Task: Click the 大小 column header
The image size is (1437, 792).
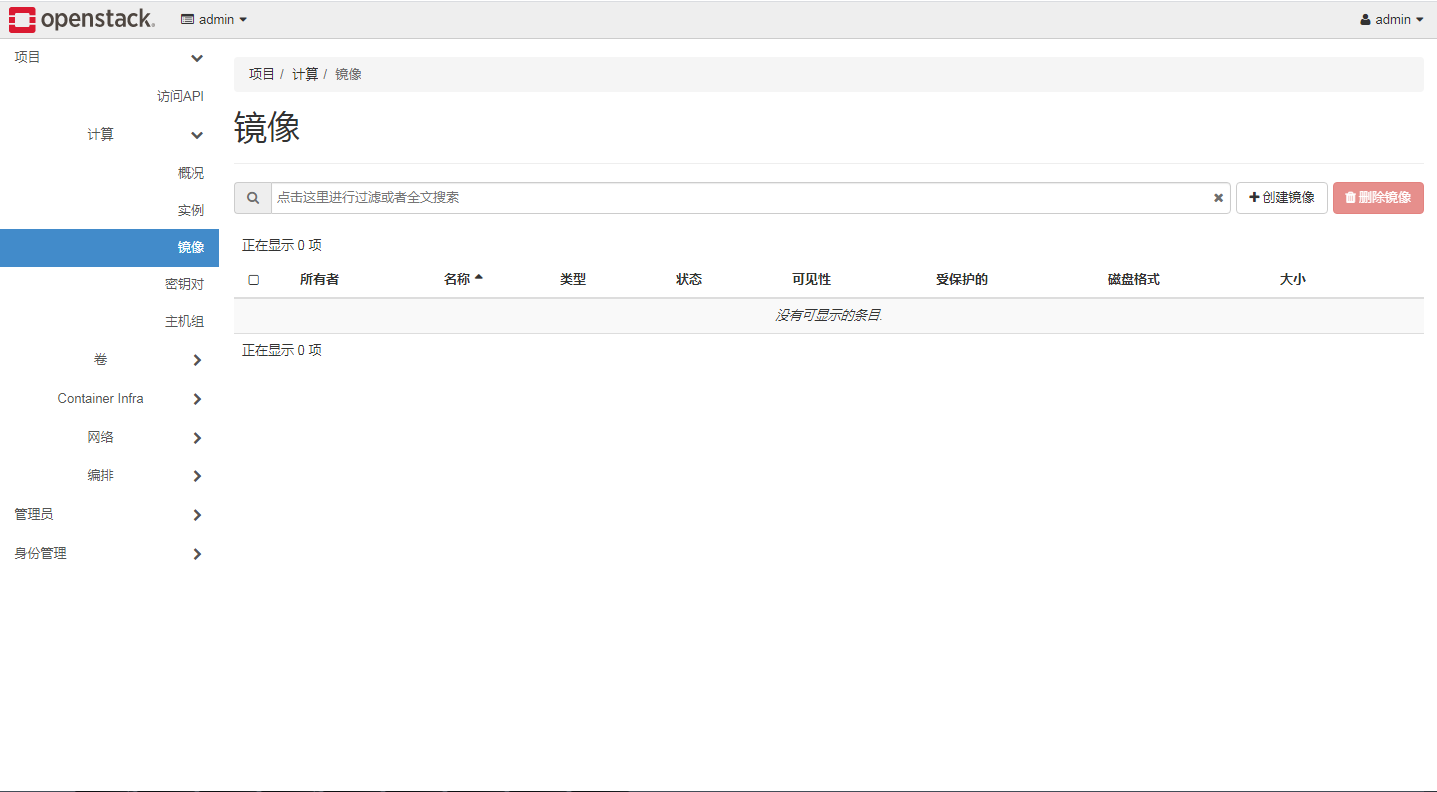Action: click(x=1293, y=279)
